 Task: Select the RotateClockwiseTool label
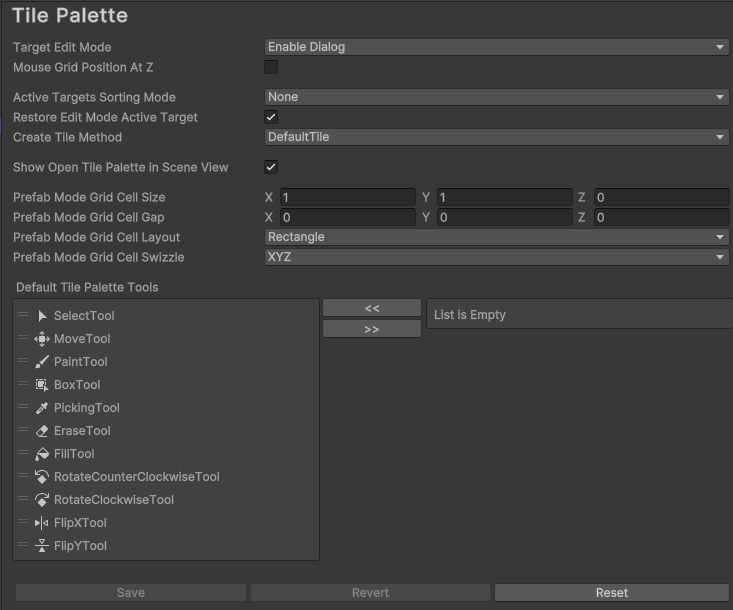pos(114,500)
